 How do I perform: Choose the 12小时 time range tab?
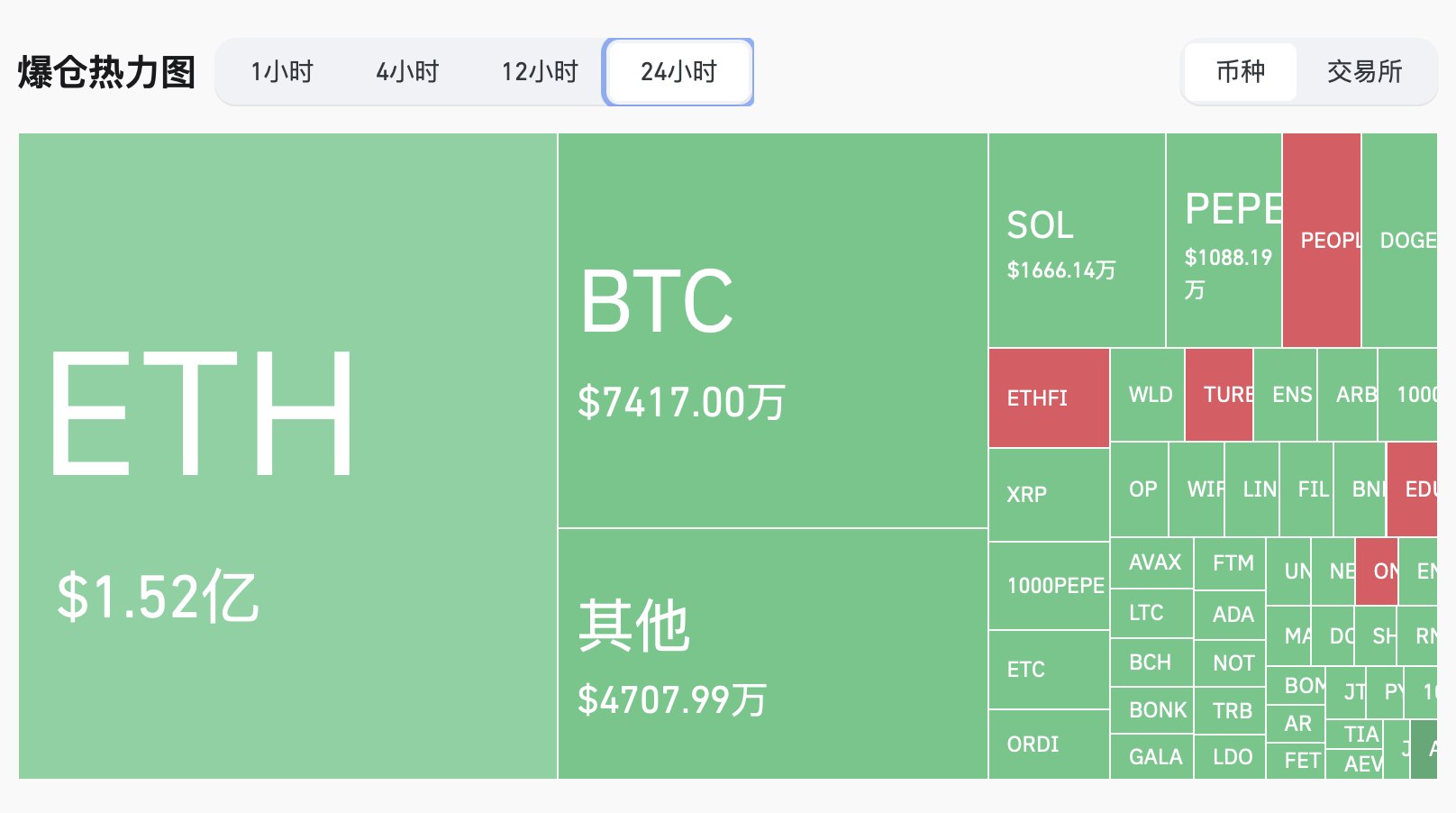point(540,72)
